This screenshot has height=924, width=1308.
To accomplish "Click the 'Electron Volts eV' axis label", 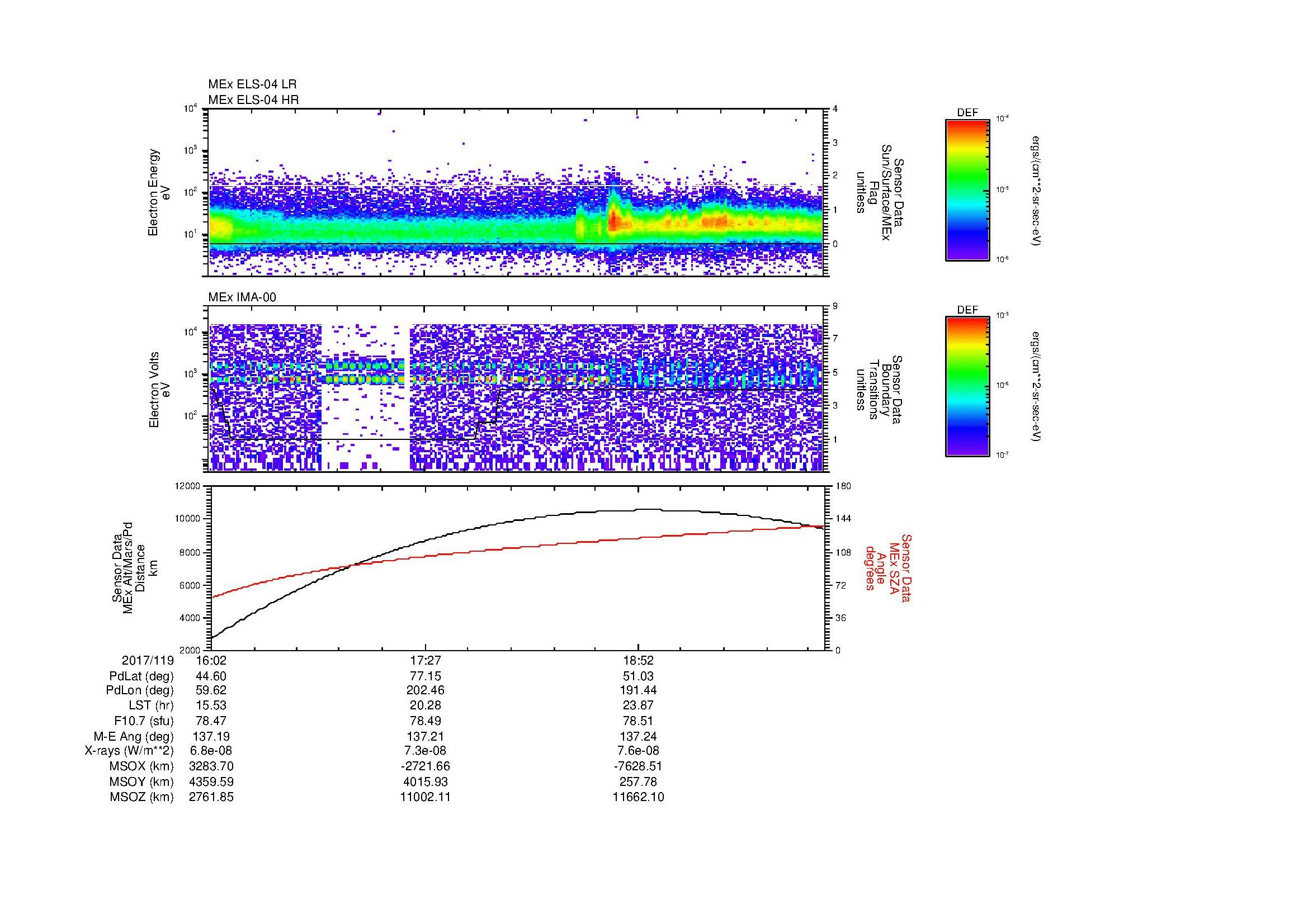I will coord(159,390).
